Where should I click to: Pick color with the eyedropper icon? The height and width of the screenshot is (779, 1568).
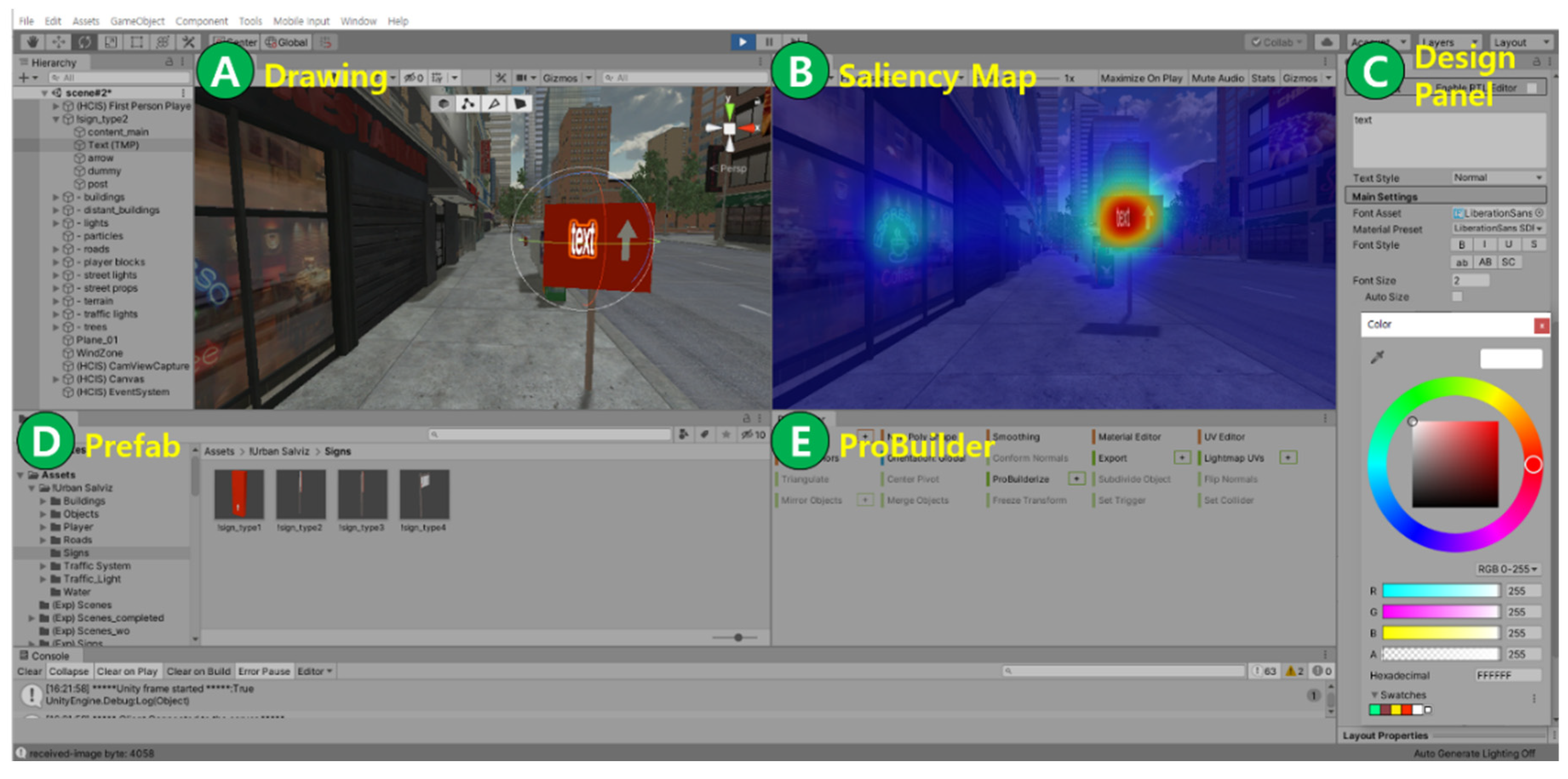point(1377,357)
